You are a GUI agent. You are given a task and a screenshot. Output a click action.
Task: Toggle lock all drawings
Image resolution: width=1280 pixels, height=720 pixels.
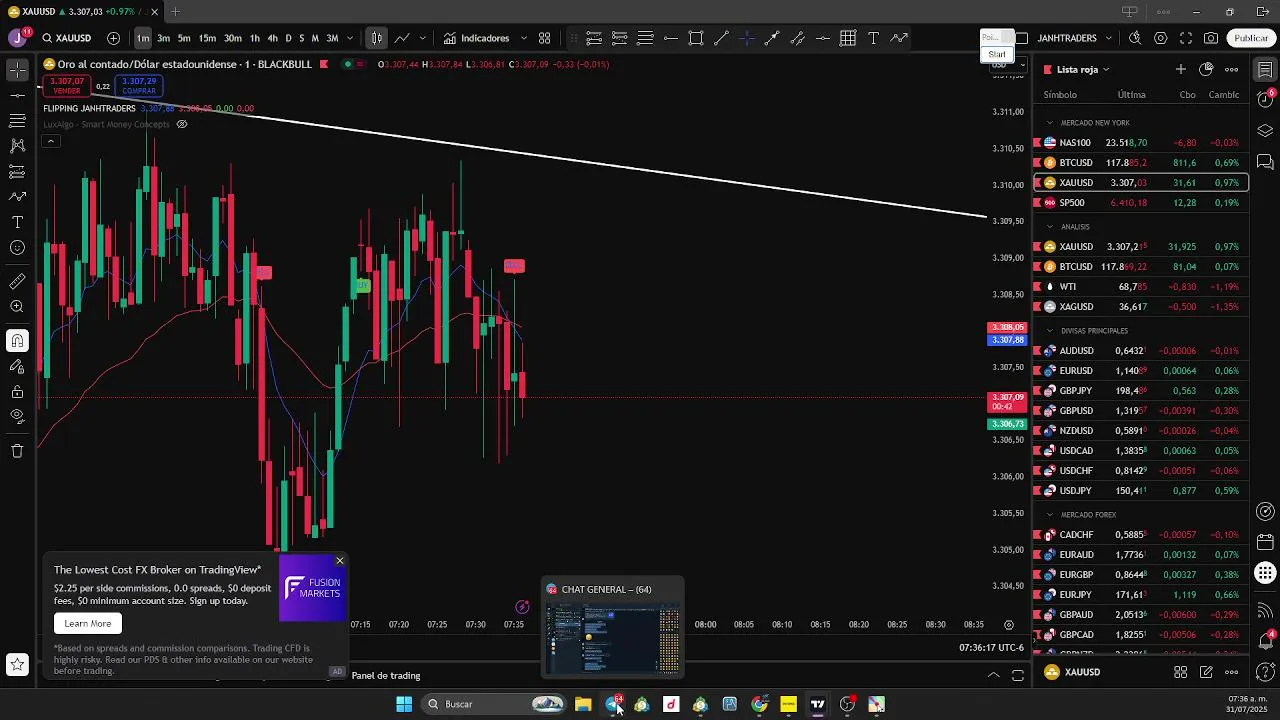(x=17, y=392)
